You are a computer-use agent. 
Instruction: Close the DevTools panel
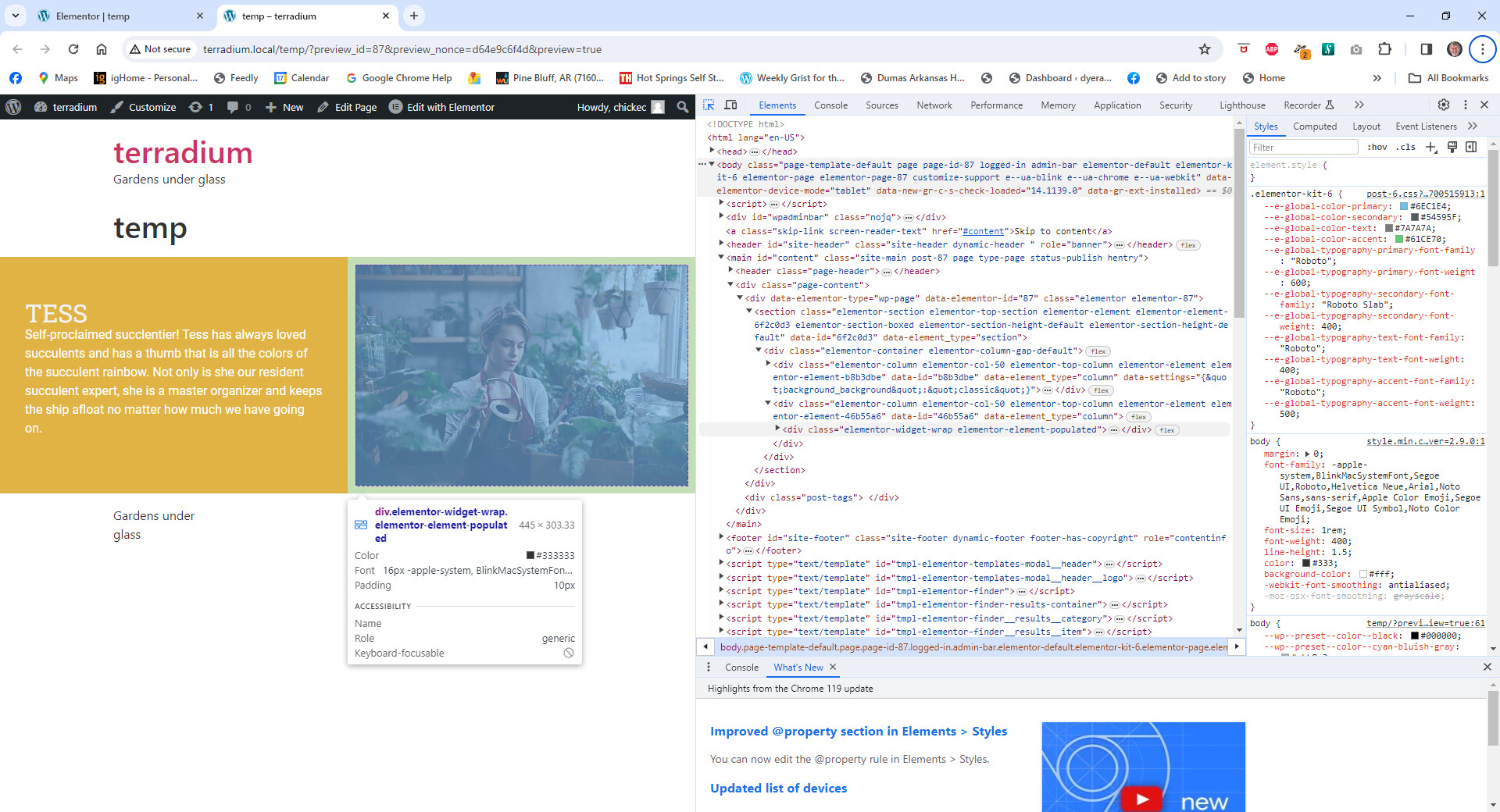[1484, 105]
